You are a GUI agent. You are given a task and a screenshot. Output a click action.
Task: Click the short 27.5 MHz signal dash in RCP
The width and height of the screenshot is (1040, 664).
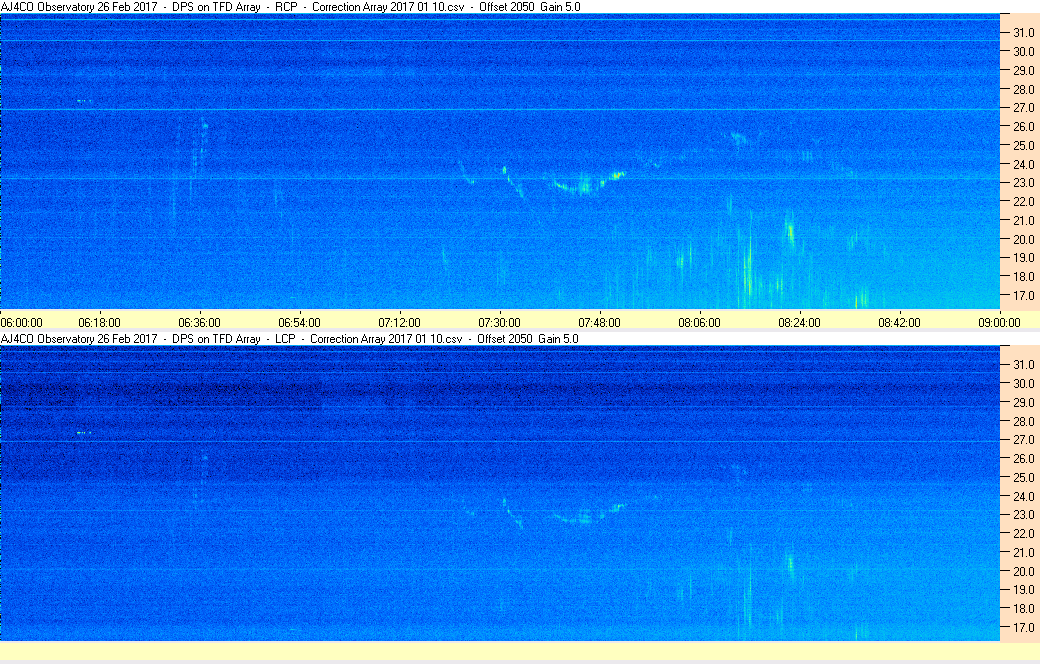tap(84, 101)
